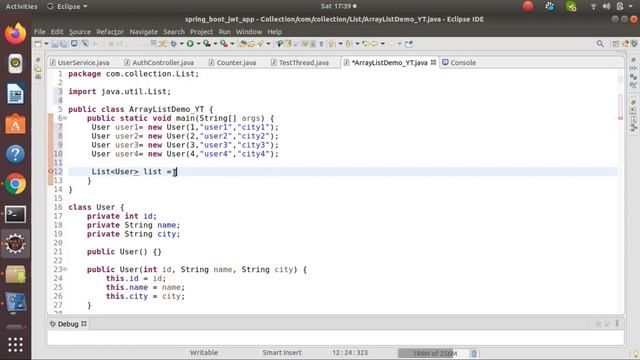Switch to the UserService.java tab
The height and width of the screenshot is (360, 640).
coord(80,62)
